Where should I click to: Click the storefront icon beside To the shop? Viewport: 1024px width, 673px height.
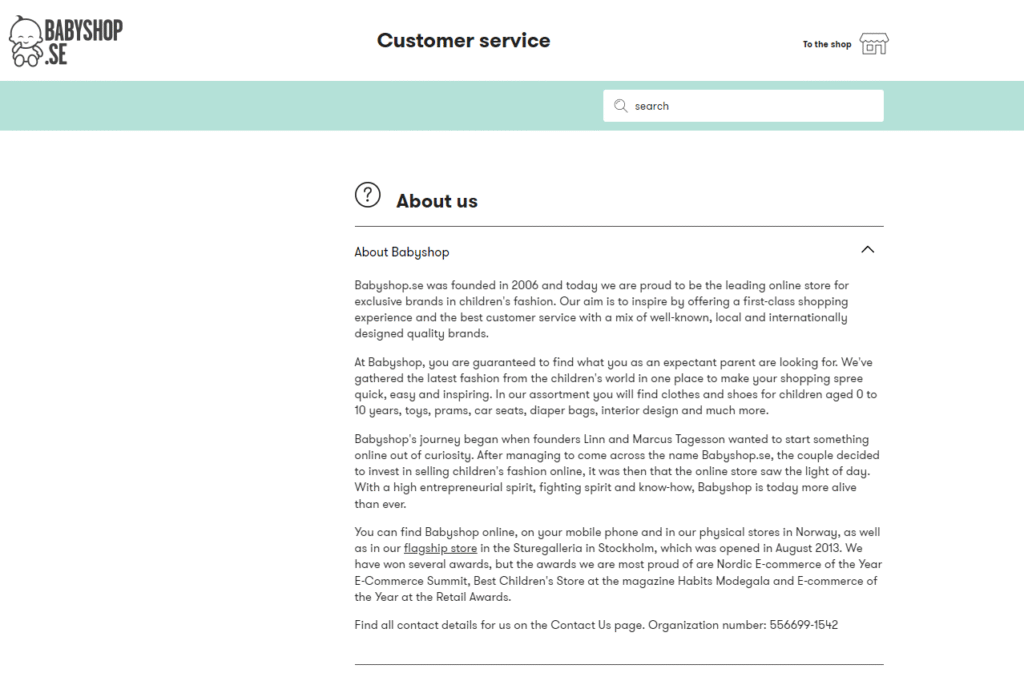(x=874, y=44)
